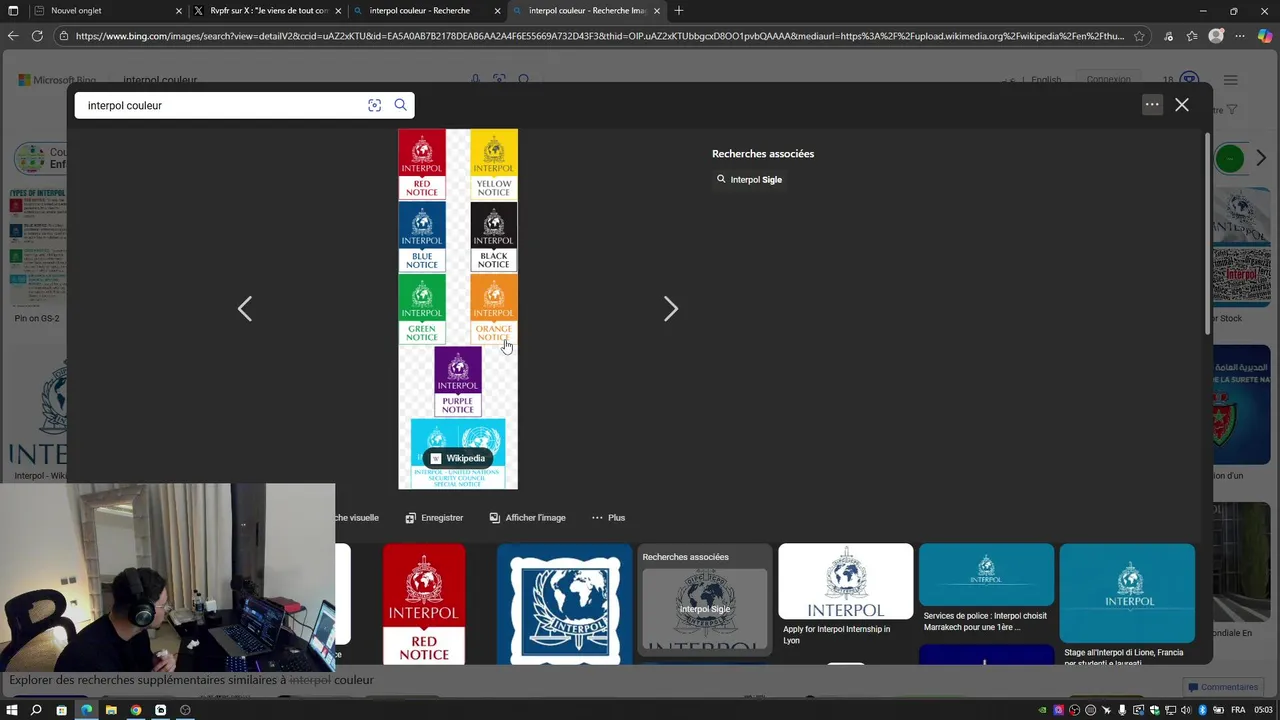Screen dimensions: 1280x720
Task: Click the bing.com address bar URL
Action: tap(598, 36)
